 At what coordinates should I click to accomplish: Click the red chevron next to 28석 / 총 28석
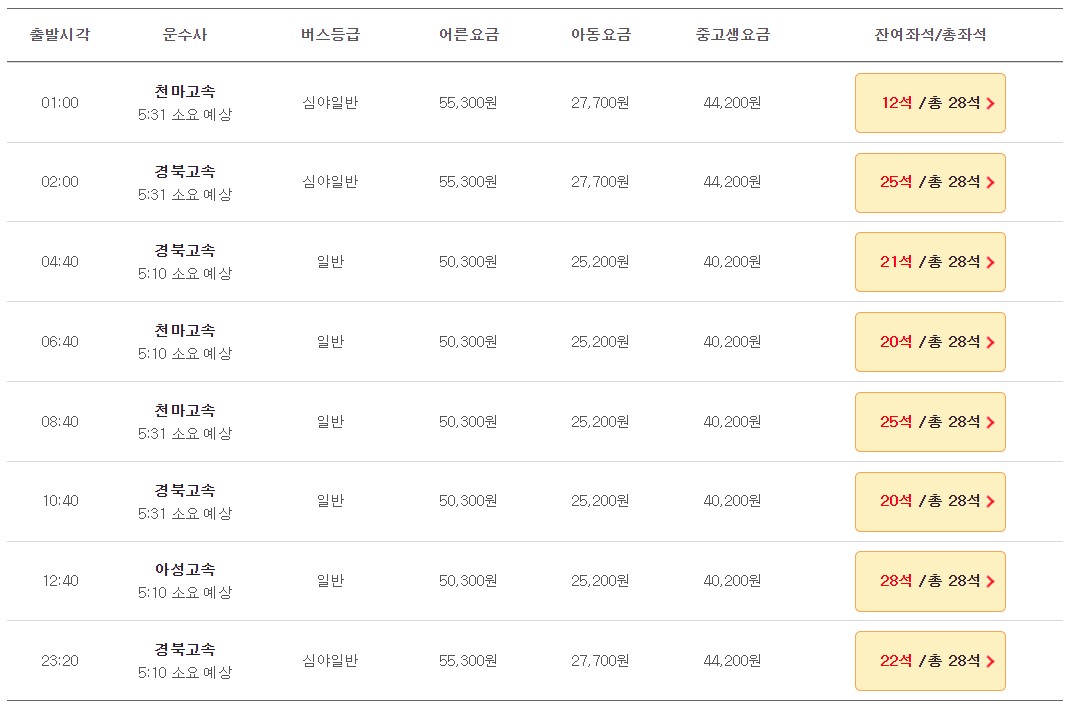pyautogui.click(x=990, y=581)
